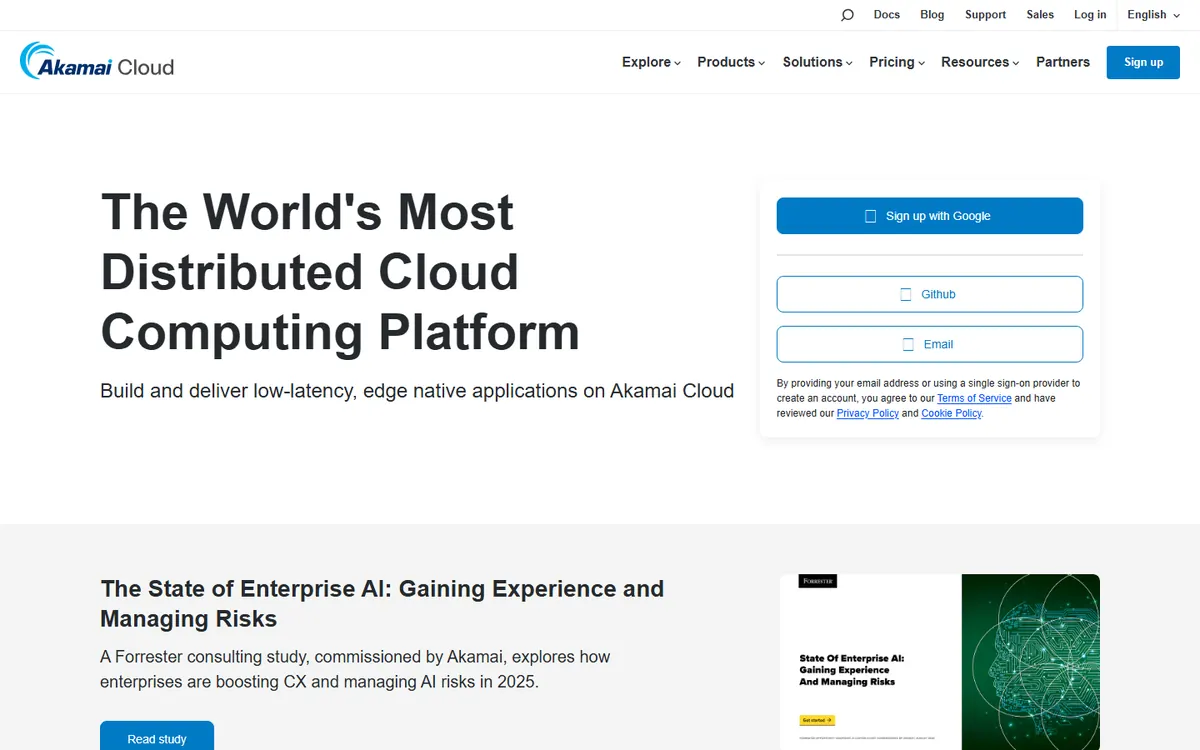
Task: Click 'A Forrester consulting study' description text
Action: 355,670
